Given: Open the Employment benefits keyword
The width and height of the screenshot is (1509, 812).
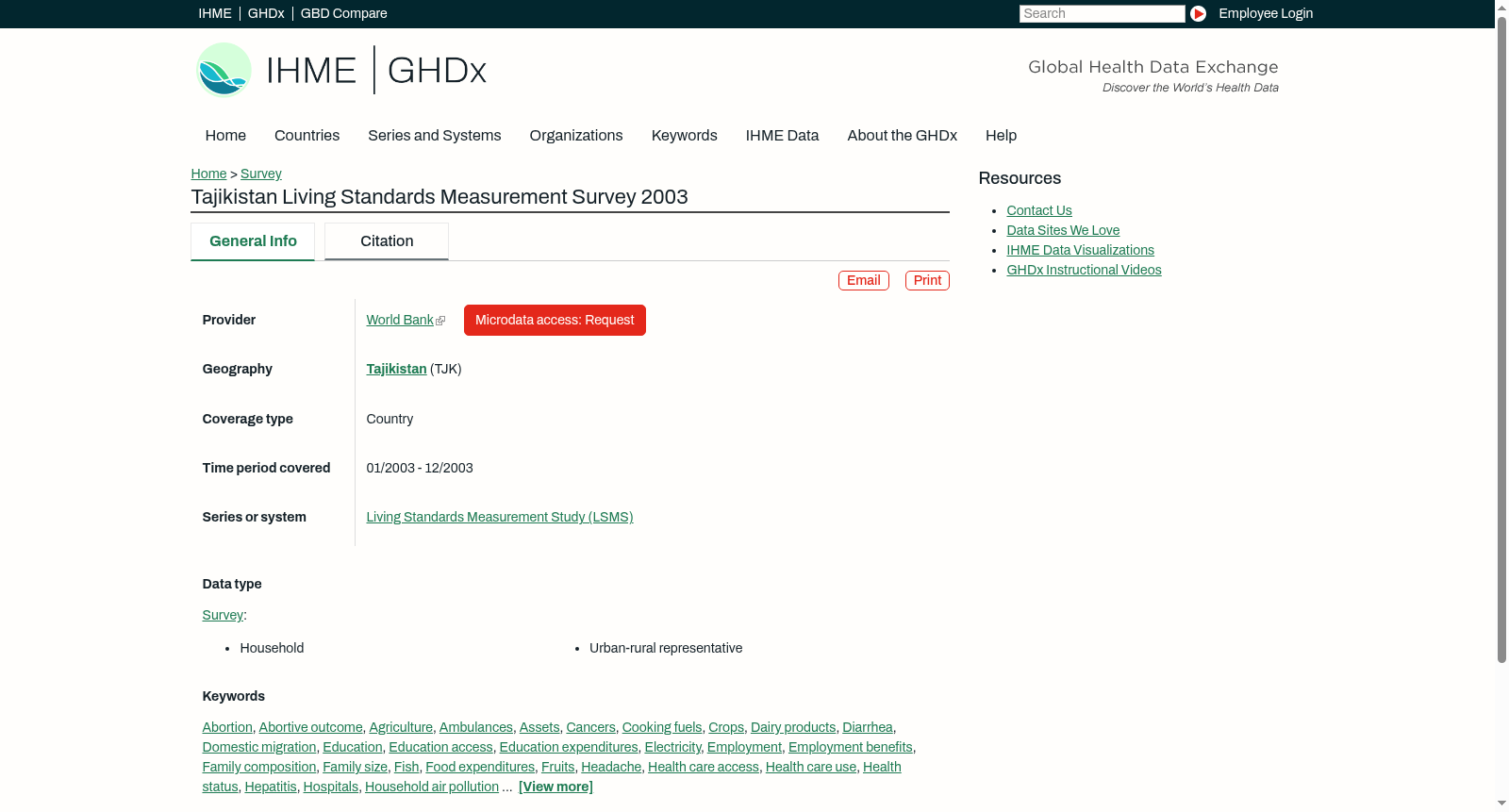Looking at the screenshot, I should (x=851, y=747).
